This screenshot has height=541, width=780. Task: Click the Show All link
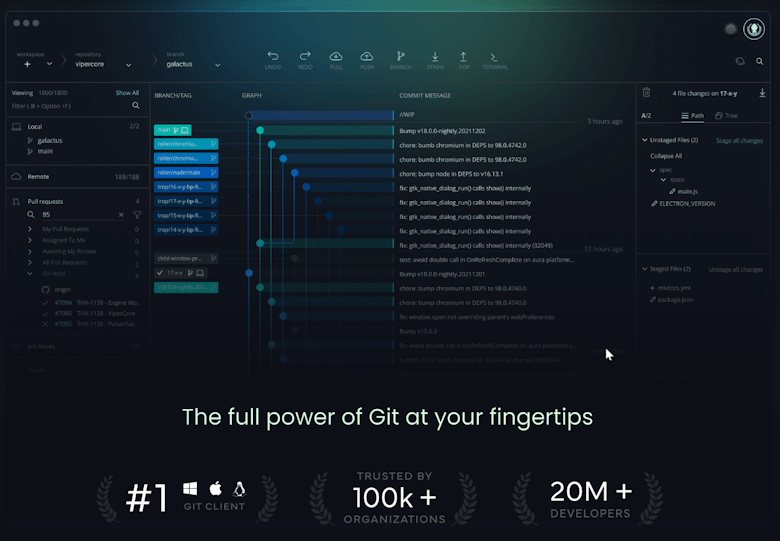click(x=127, y=93)
